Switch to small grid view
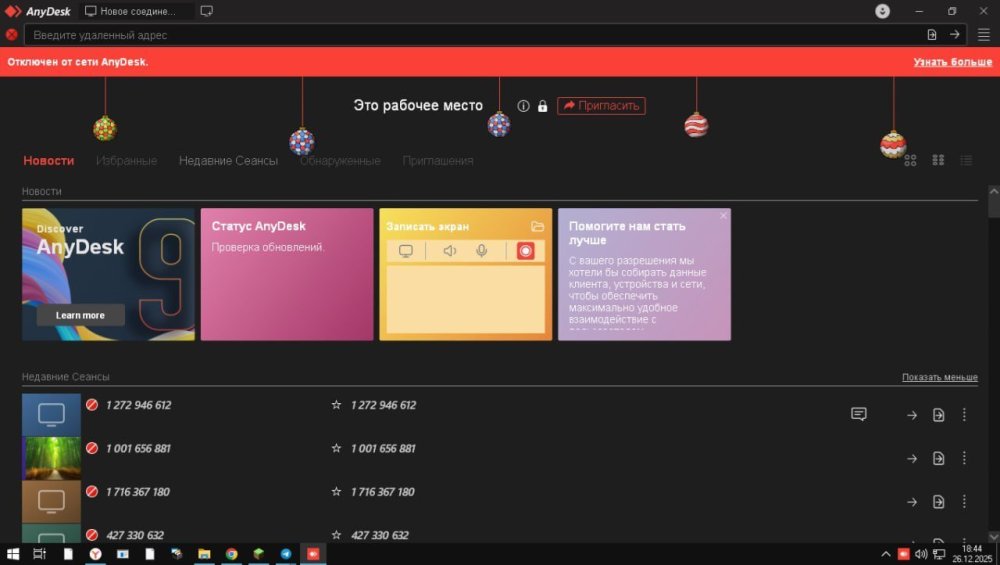This screenshot has width=1000, height=565. pos(938,160)
